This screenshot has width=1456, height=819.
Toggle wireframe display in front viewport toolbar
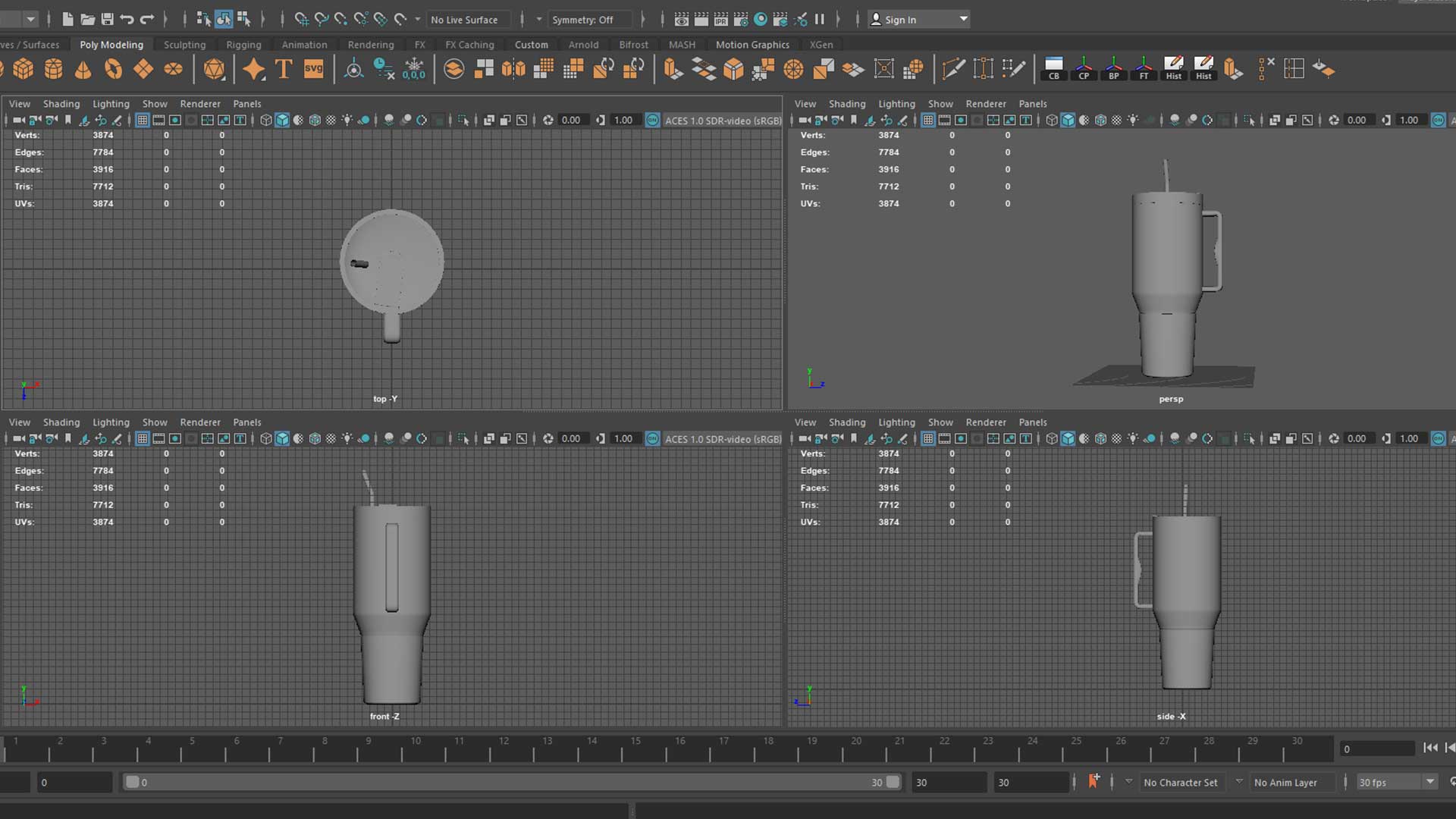click(265, 439)
